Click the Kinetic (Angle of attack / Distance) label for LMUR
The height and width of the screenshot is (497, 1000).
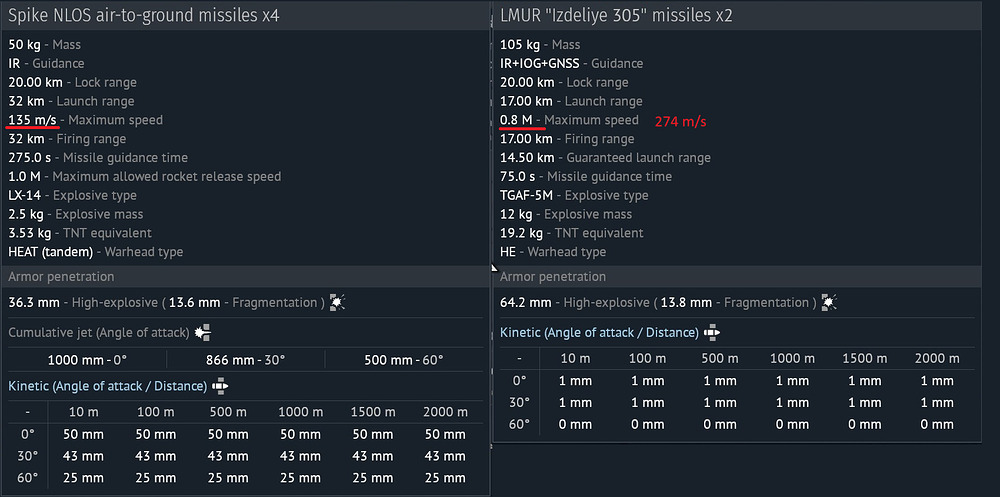click(x=599, y=332)
